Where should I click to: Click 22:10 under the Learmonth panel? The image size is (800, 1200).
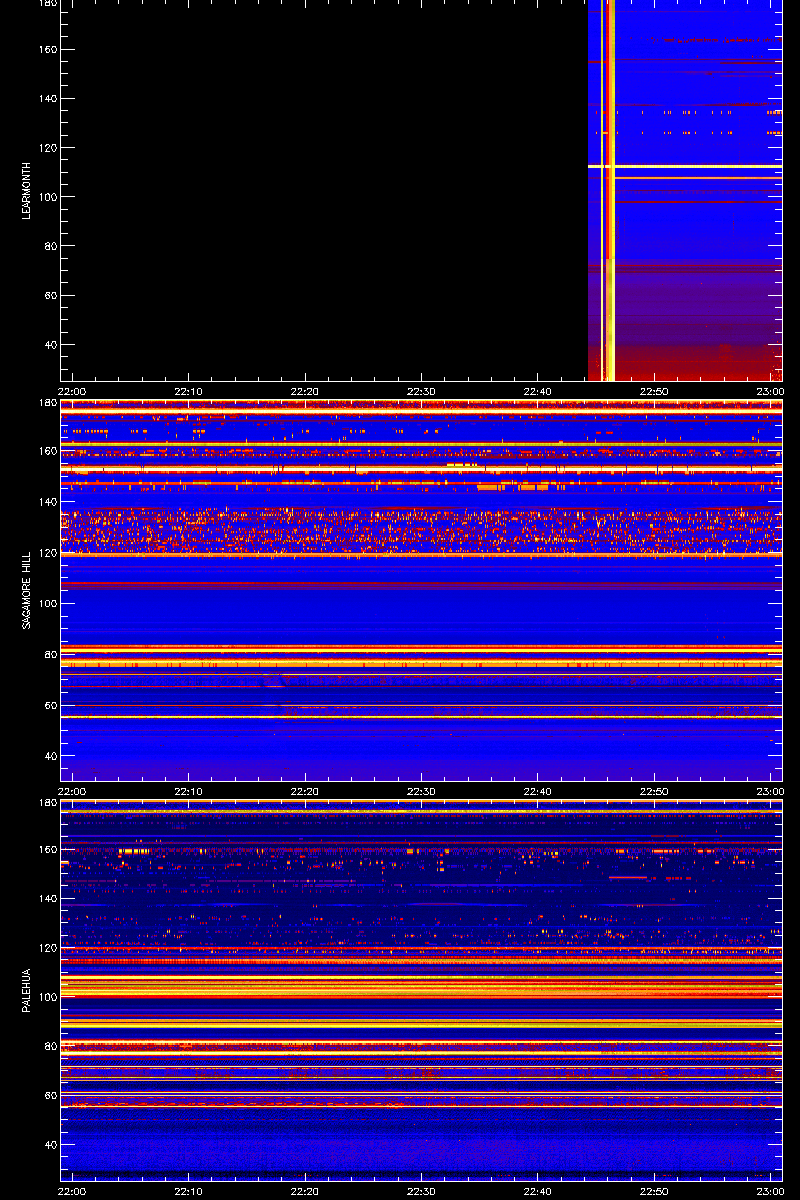[x=189, y=391]
